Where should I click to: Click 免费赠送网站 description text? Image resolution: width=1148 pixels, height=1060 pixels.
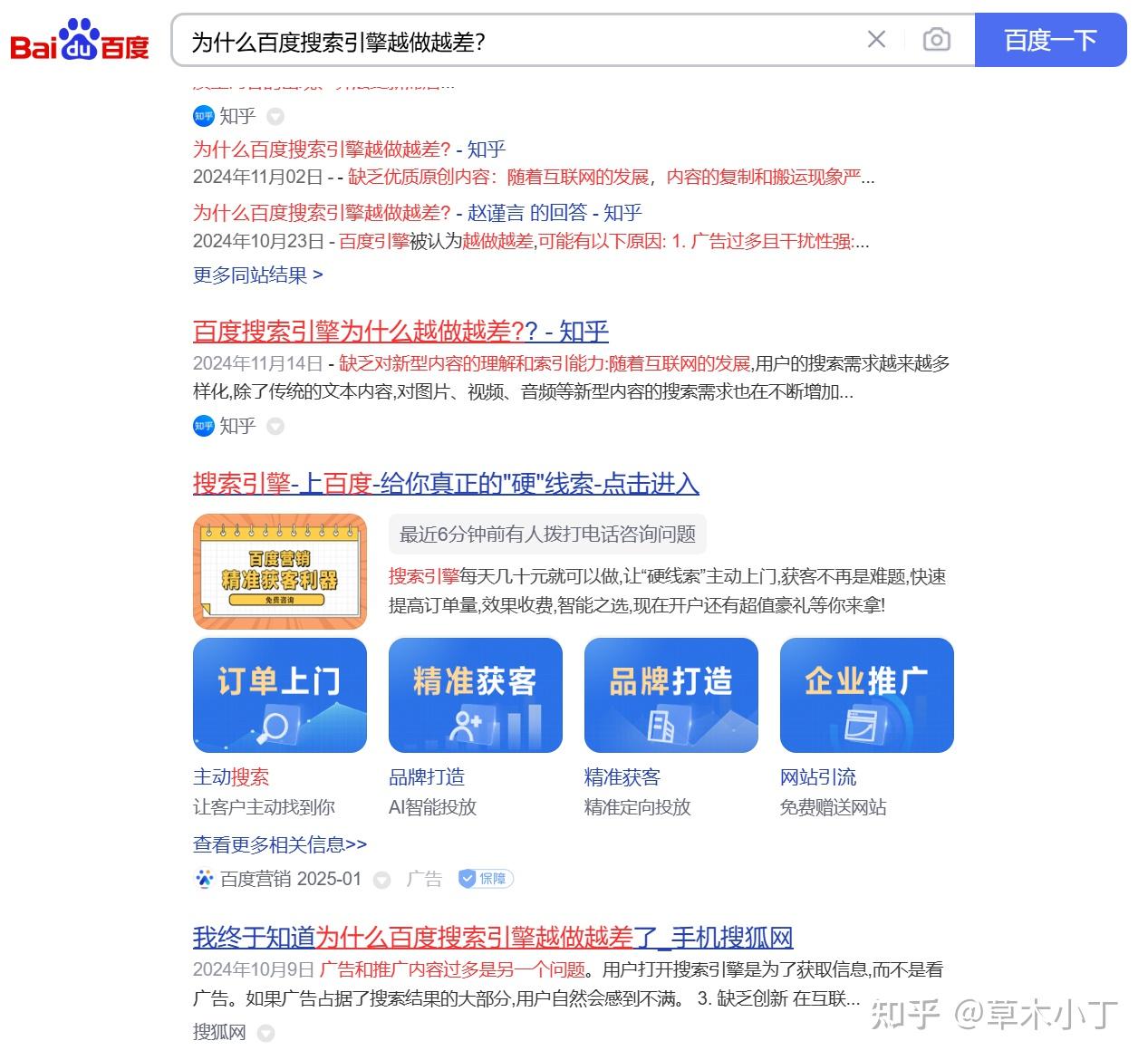(834, 807)
